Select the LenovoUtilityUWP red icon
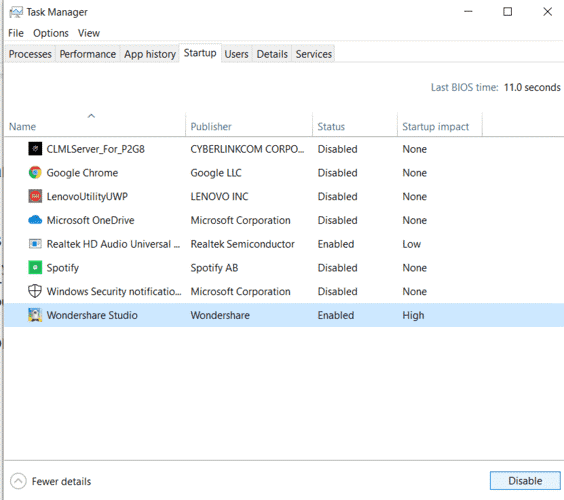Viewport: 564px width, 500px height. click(35, 196)
